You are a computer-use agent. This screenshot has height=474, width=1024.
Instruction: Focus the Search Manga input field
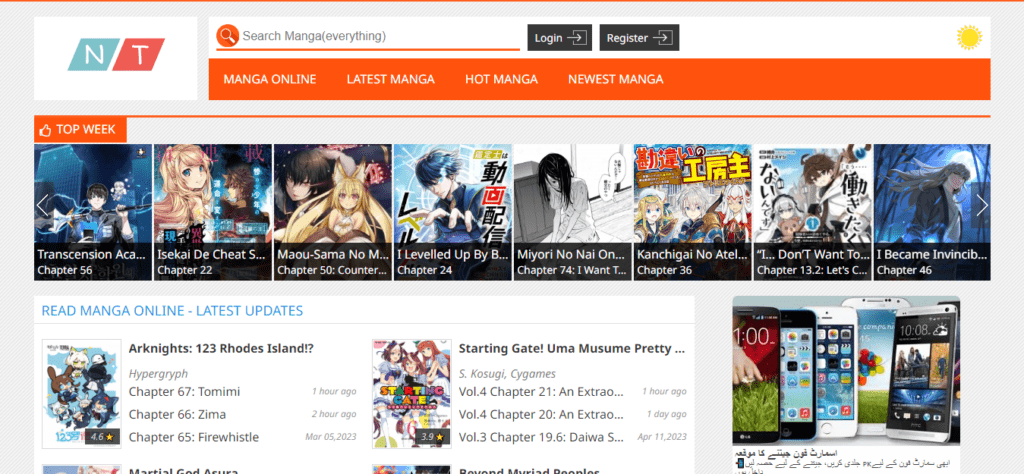(380, 36)
